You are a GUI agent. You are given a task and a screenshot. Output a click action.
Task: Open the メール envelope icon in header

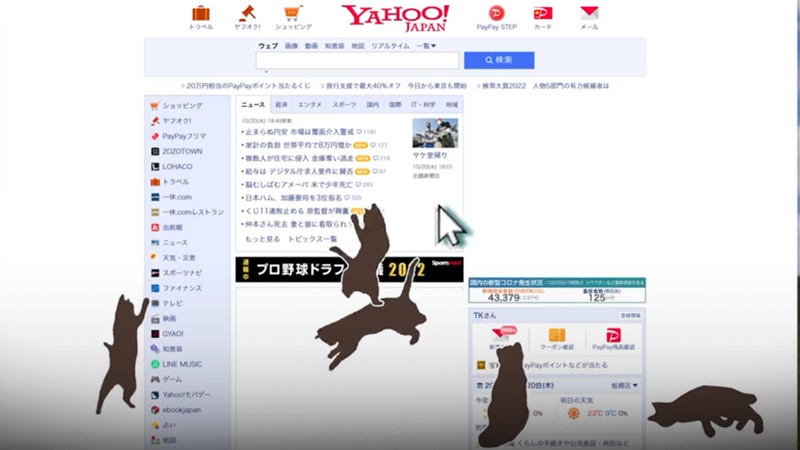click(x=589, y=13)
